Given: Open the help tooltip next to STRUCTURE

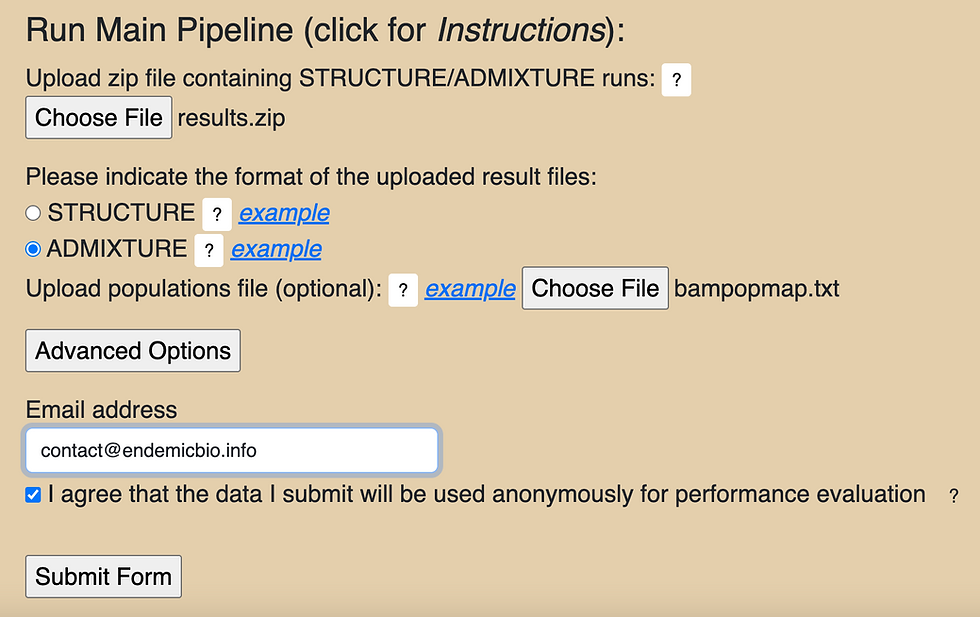Looking at the screenshot, I should (x=217, y=214).
